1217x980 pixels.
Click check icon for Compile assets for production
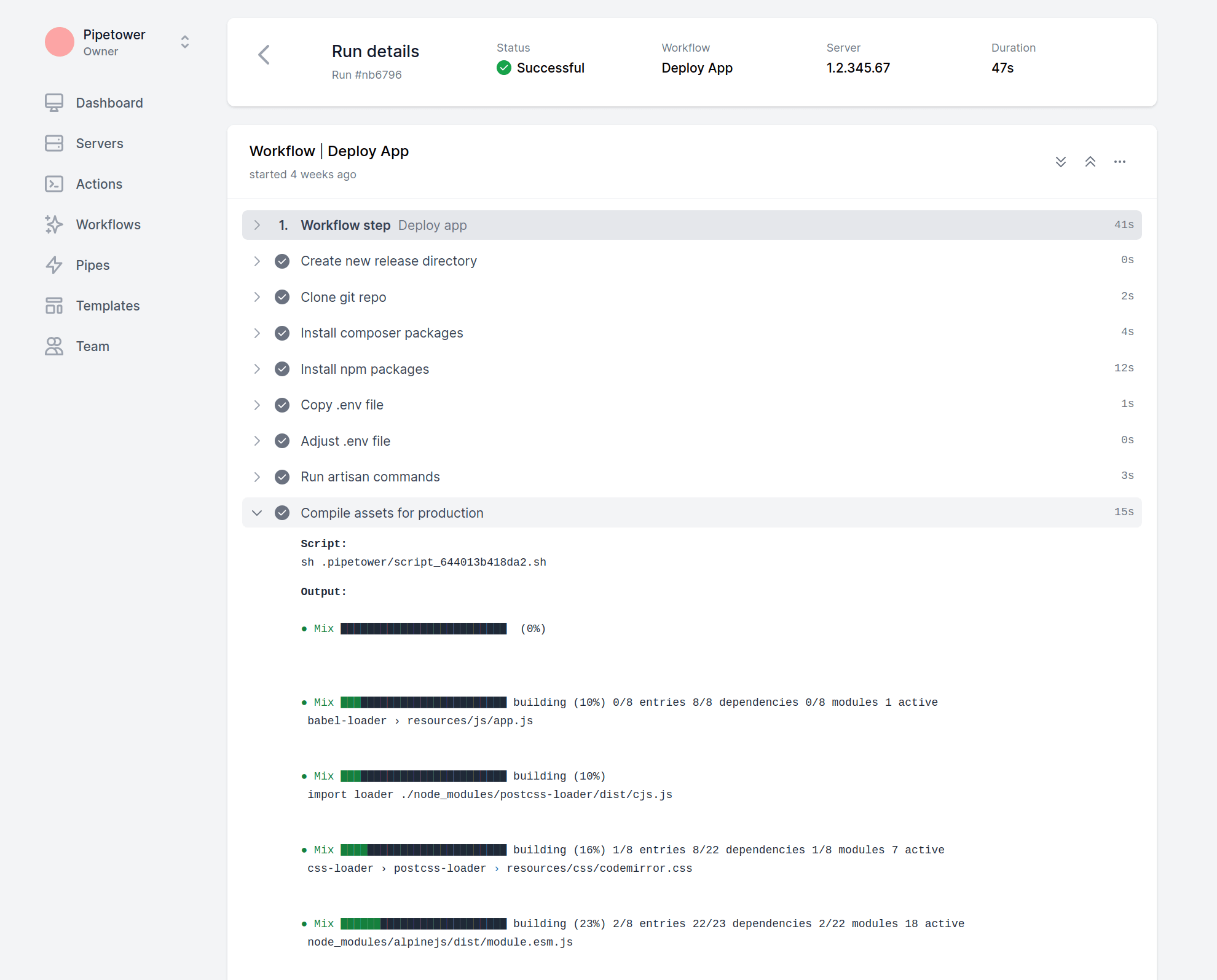coord(282,513)
